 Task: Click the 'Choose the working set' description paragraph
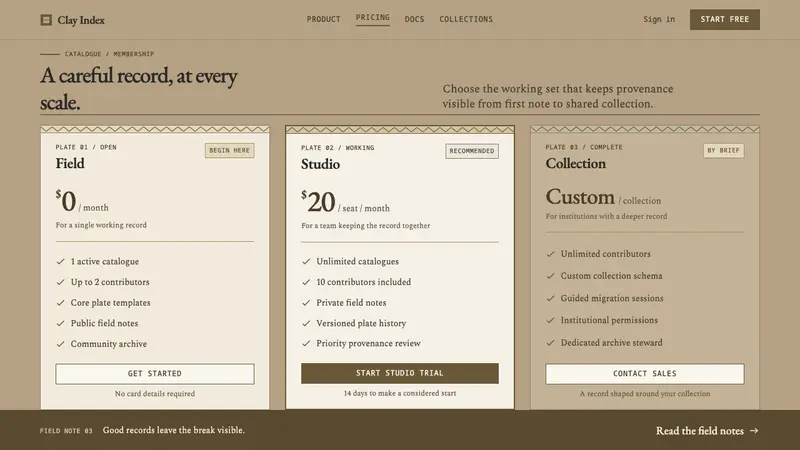[x=558, y=96]
